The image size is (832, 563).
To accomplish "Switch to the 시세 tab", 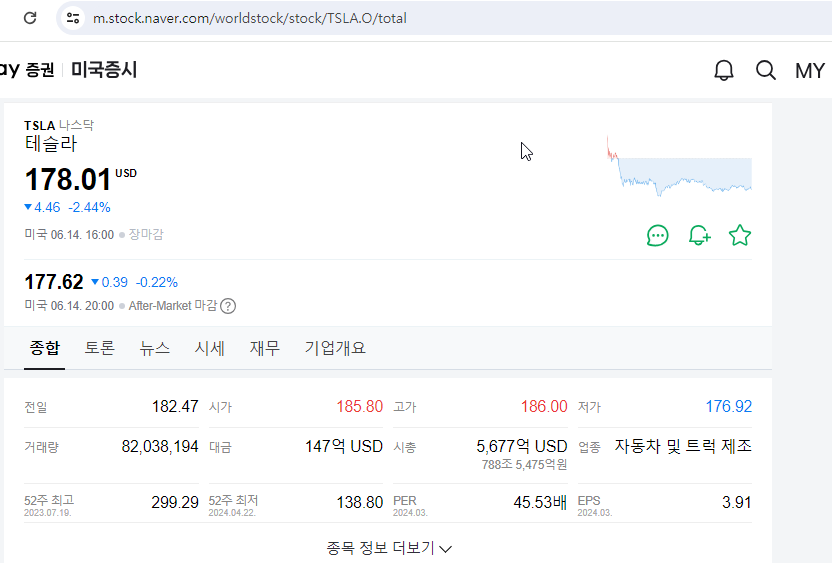I will coord(210,348).
